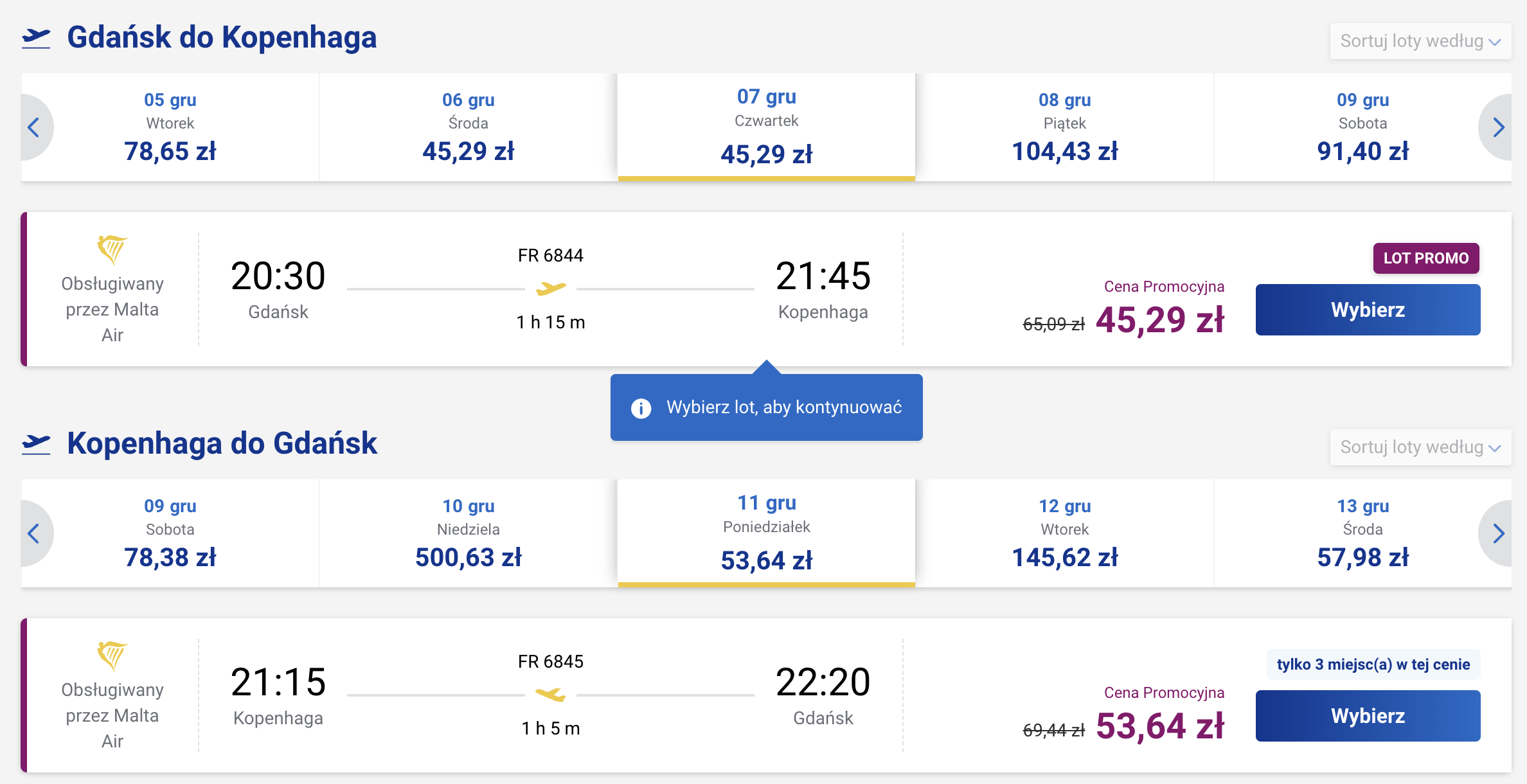The image size is (1527, 784).
Task: Open outbound Sortuj loty według dropdown
Action: [x=1420, y=41]
